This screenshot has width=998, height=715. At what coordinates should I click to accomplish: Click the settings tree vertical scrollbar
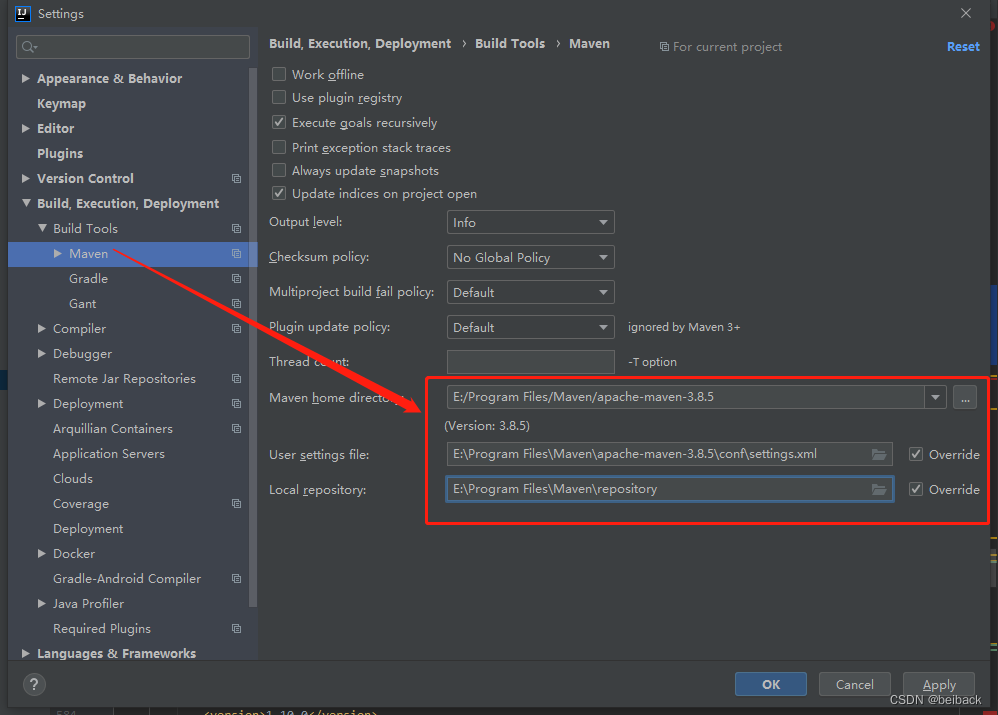pyautogui.click(x=253, y=337)
